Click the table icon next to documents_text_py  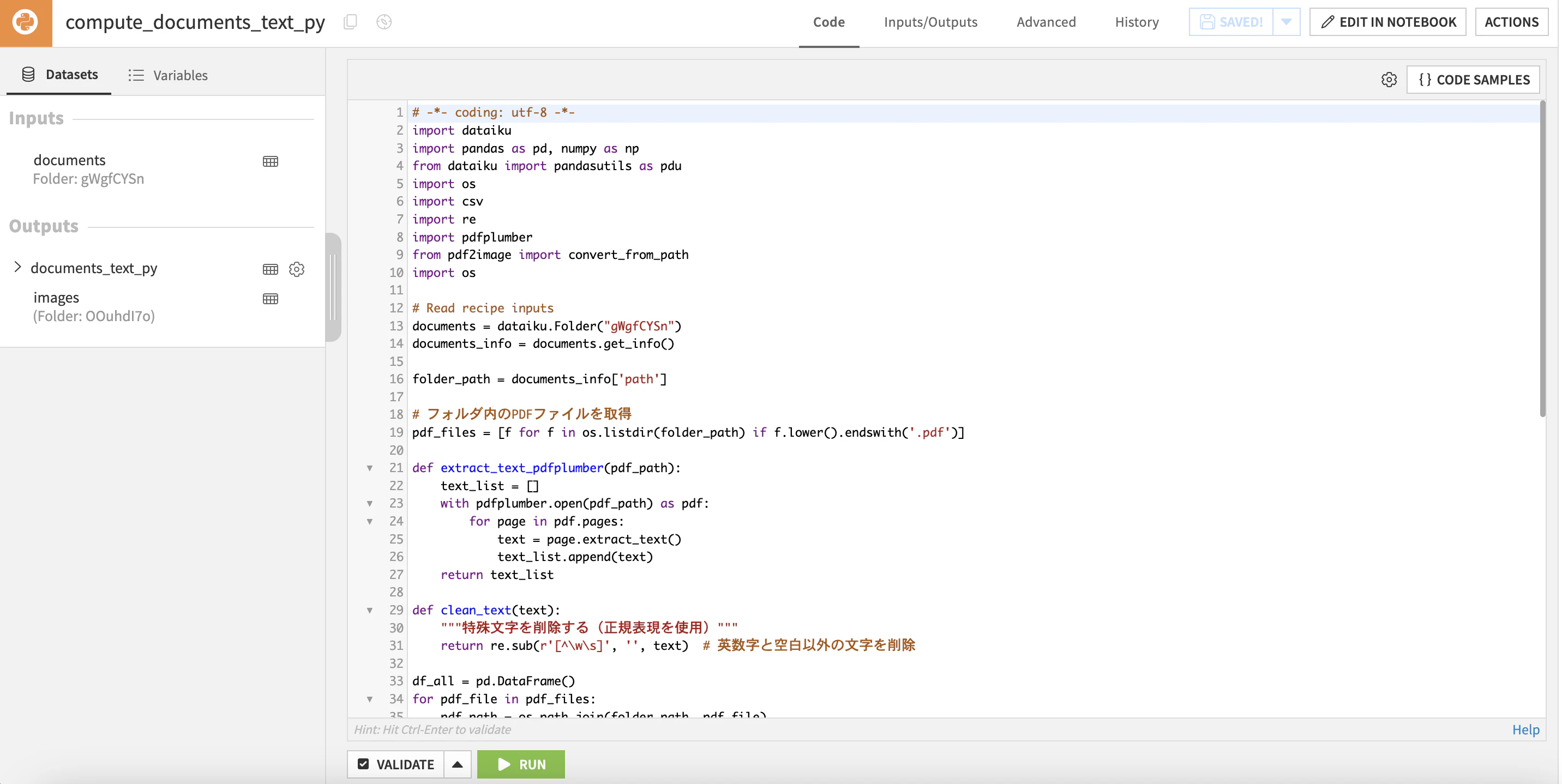tap(271, 269)
